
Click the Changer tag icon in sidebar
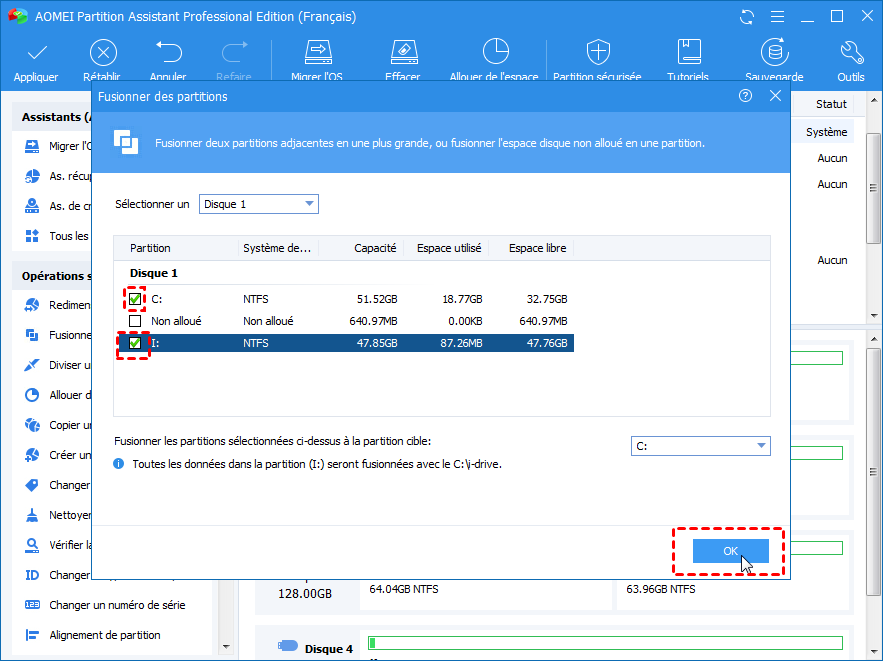pos(32,485)
